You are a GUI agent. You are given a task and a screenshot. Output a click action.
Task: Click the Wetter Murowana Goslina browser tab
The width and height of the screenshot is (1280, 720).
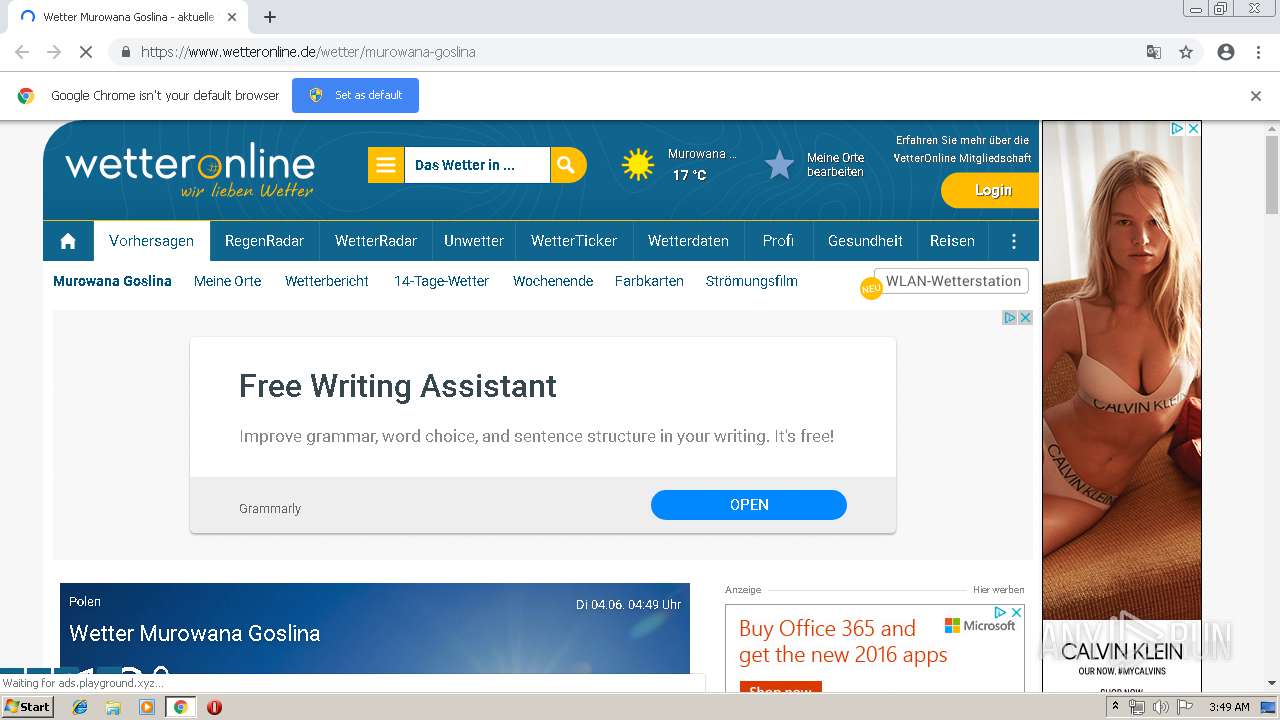pyautogui.click(x=130, y=17)
